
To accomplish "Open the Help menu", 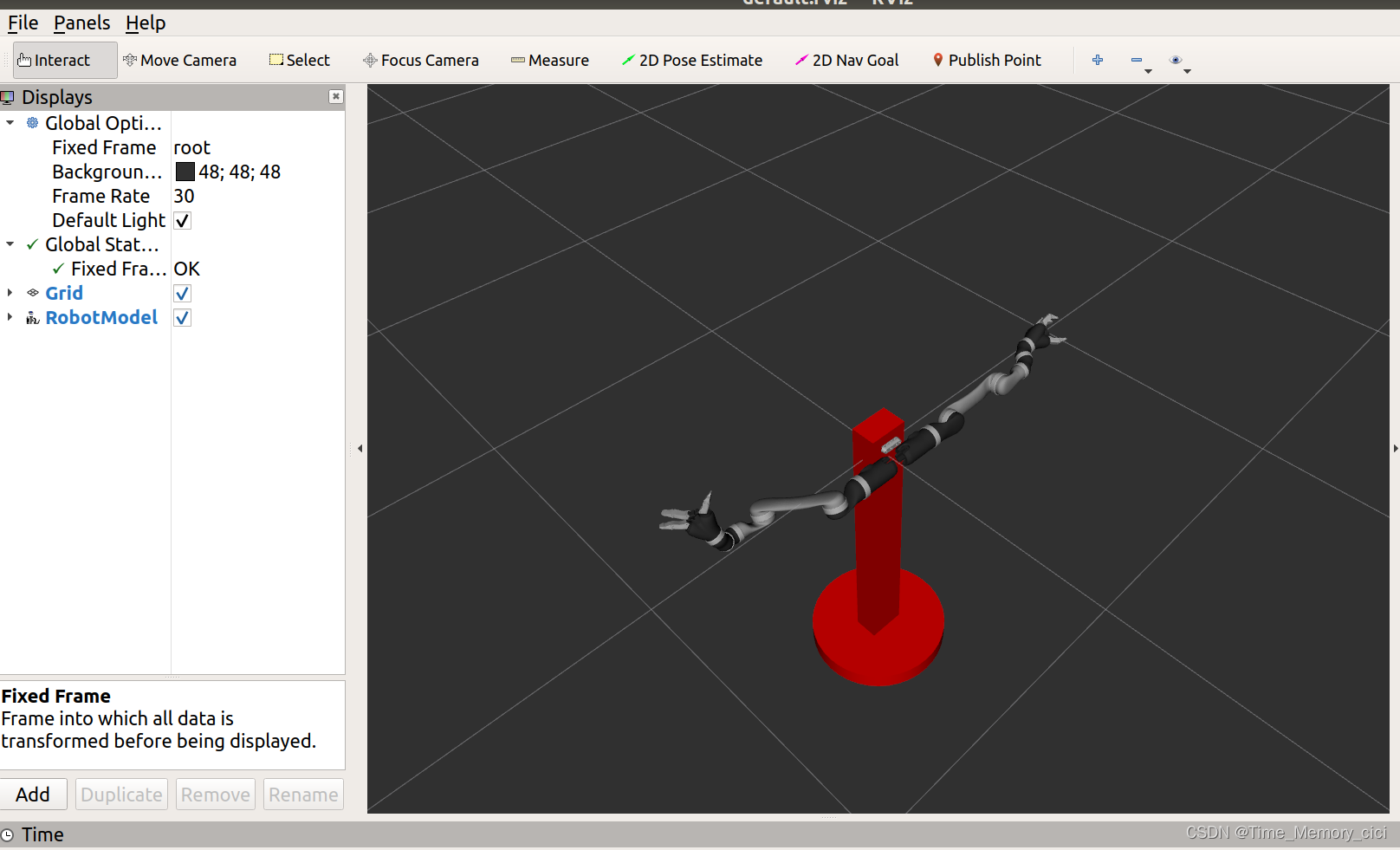I will pyautogui.click(x=146, y=23).
